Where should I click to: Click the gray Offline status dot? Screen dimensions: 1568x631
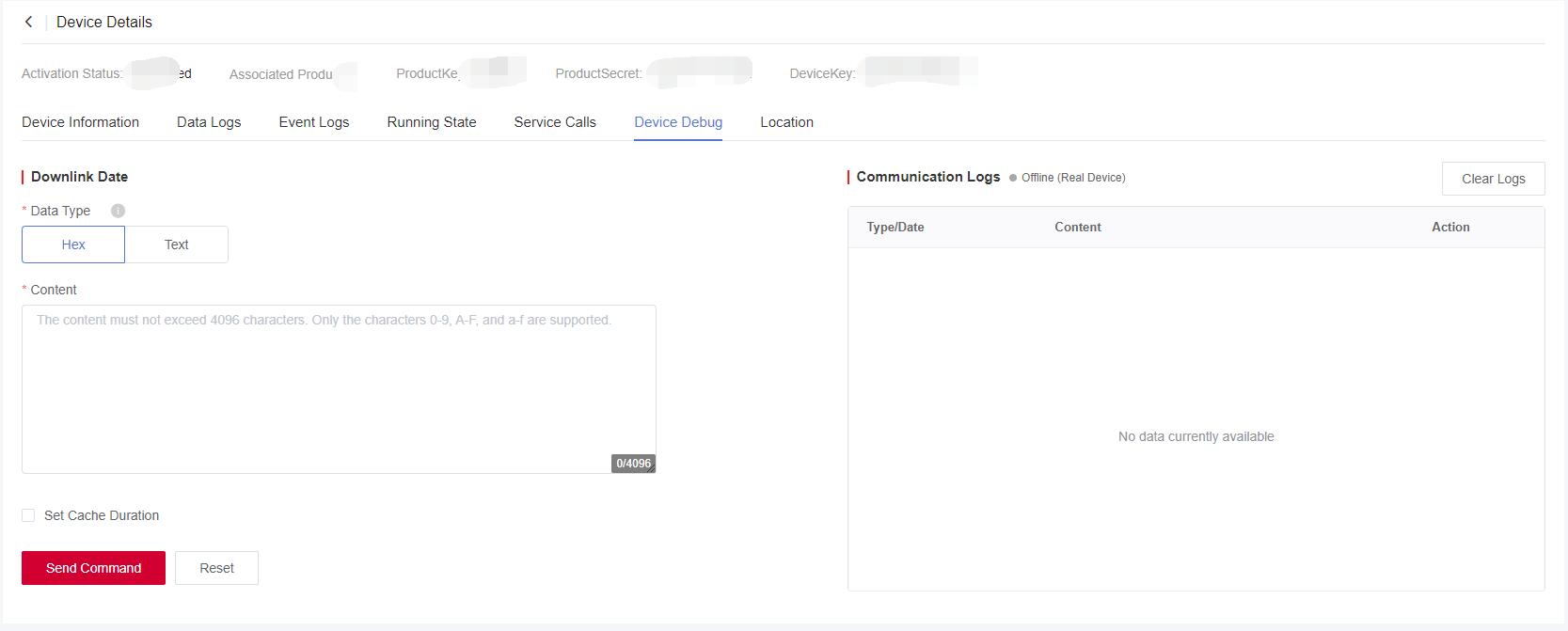pyautogui.click(x=1013, y=178)
